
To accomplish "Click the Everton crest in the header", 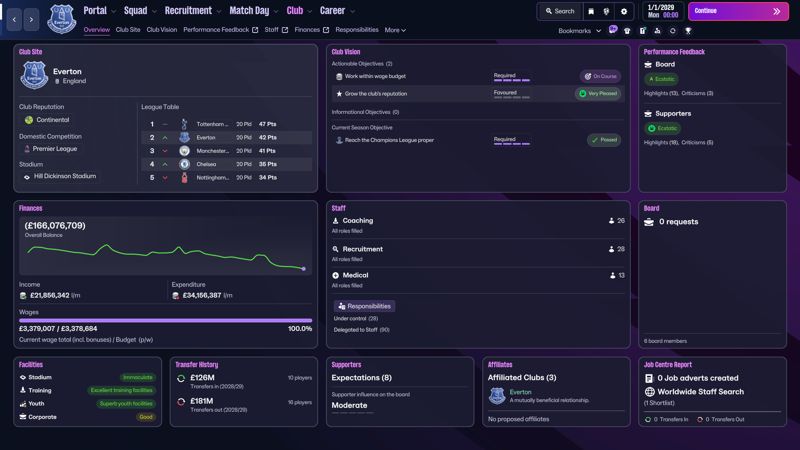I will [x=62, y=19].
